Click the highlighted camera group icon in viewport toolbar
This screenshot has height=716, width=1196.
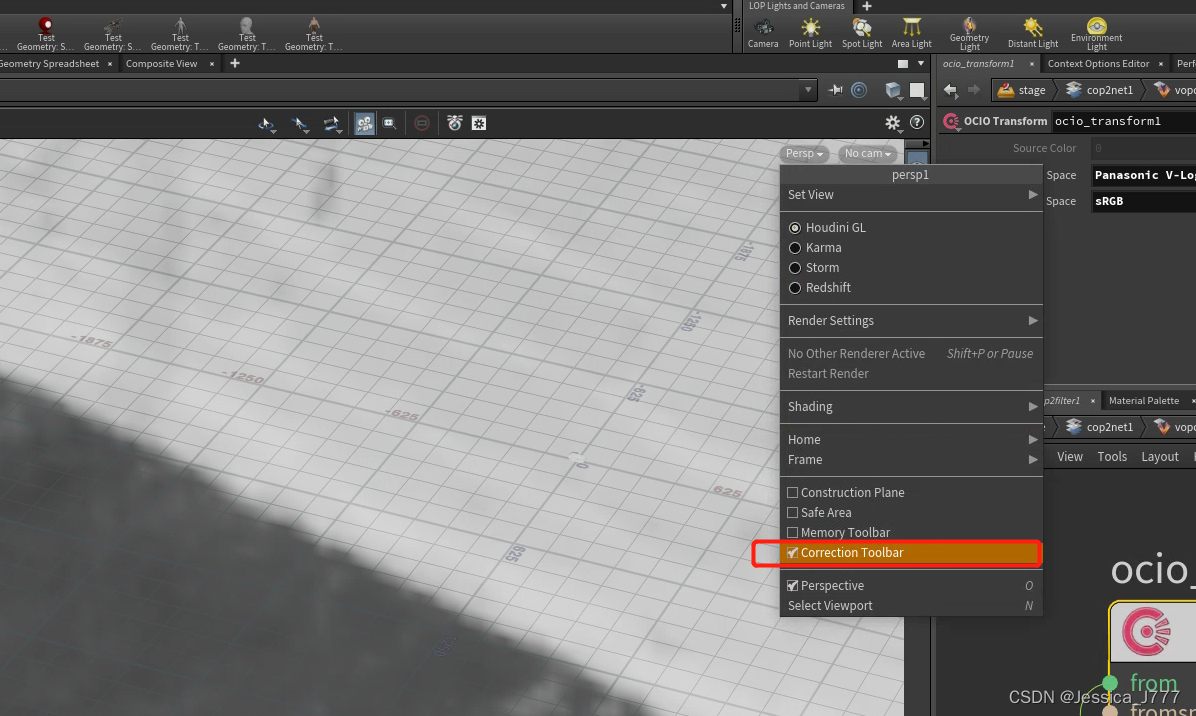coord(365,124)
